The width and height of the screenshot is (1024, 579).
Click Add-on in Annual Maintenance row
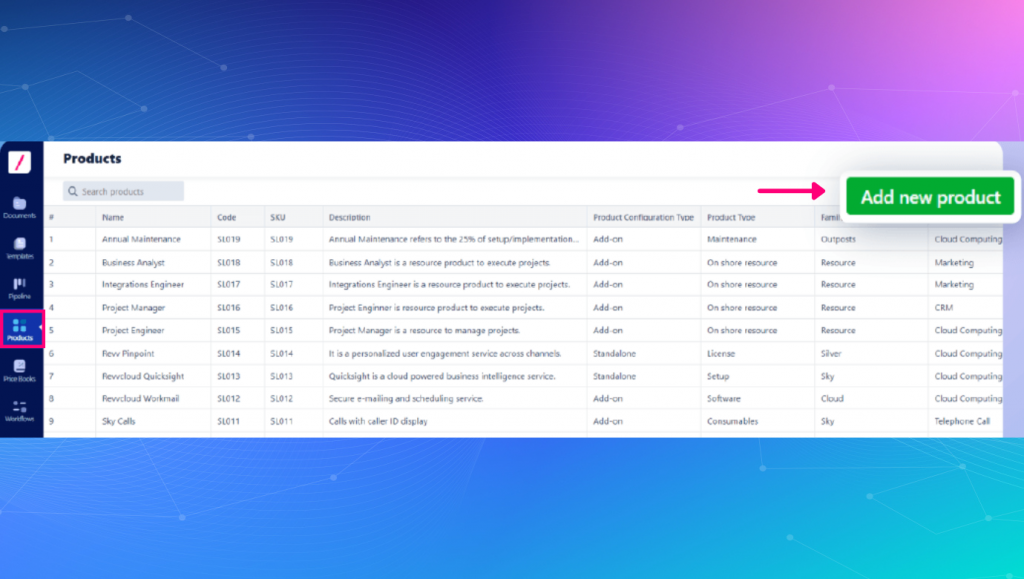point(607,239)
